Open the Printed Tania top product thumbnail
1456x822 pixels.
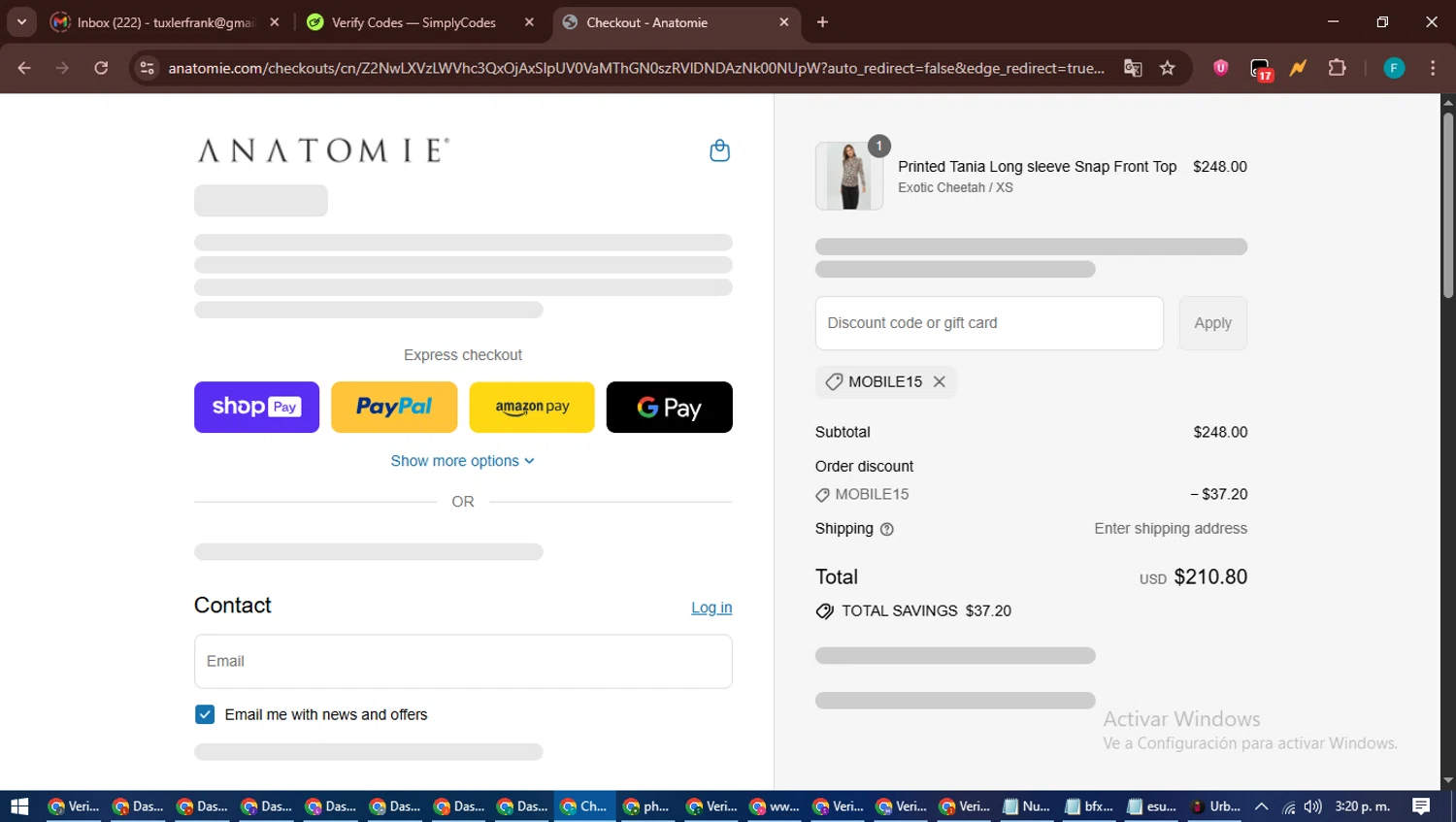click(x=849, y=176)
